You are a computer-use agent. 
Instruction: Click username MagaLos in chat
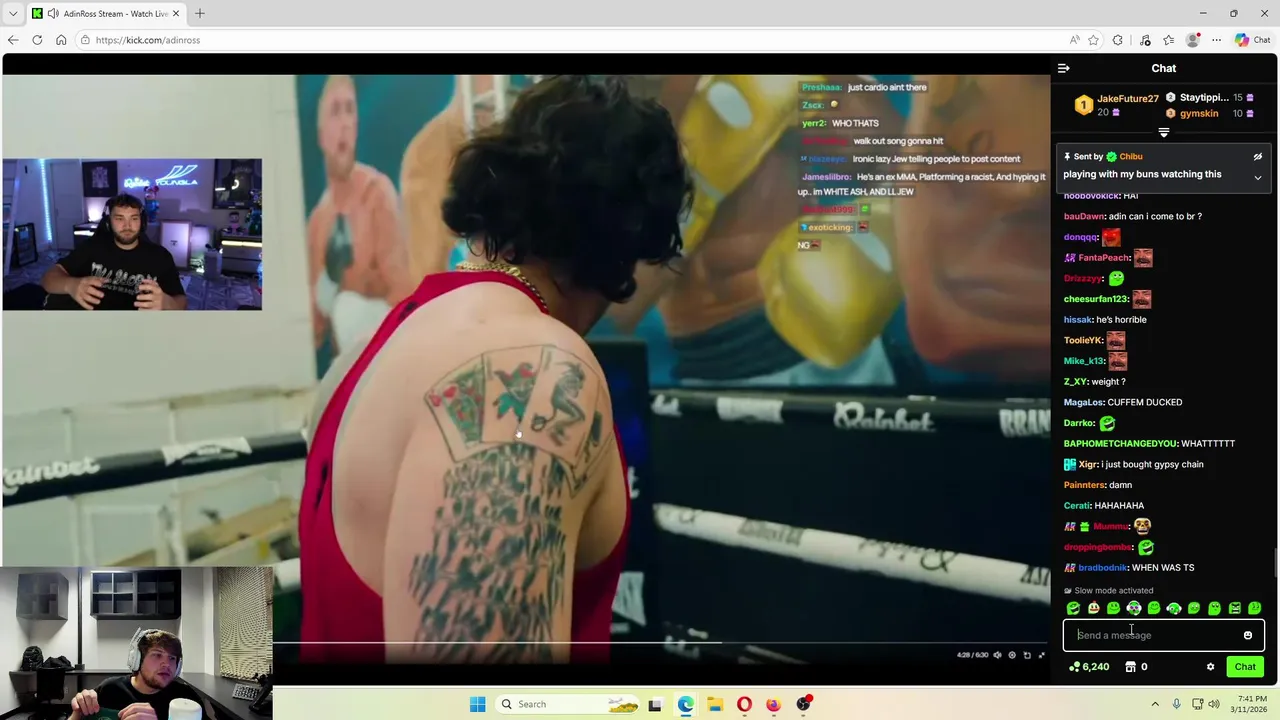pos(1084,402)
